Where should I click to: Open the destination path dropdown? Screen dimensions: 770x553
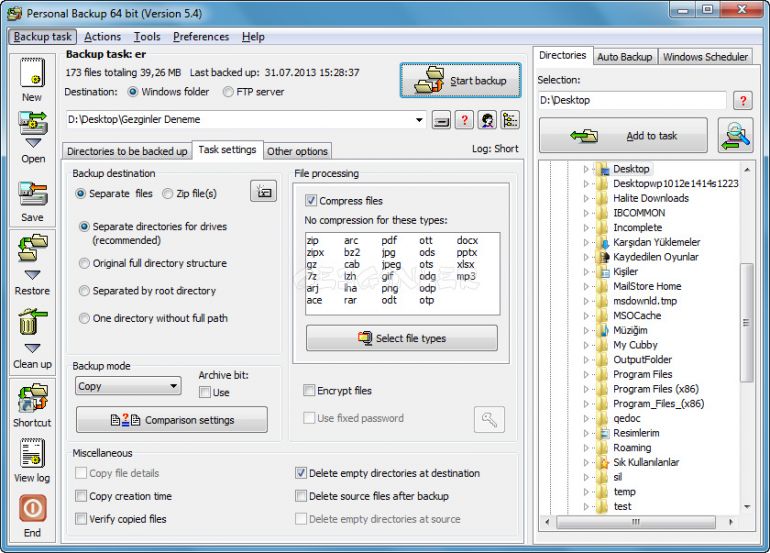click(419, 120)
